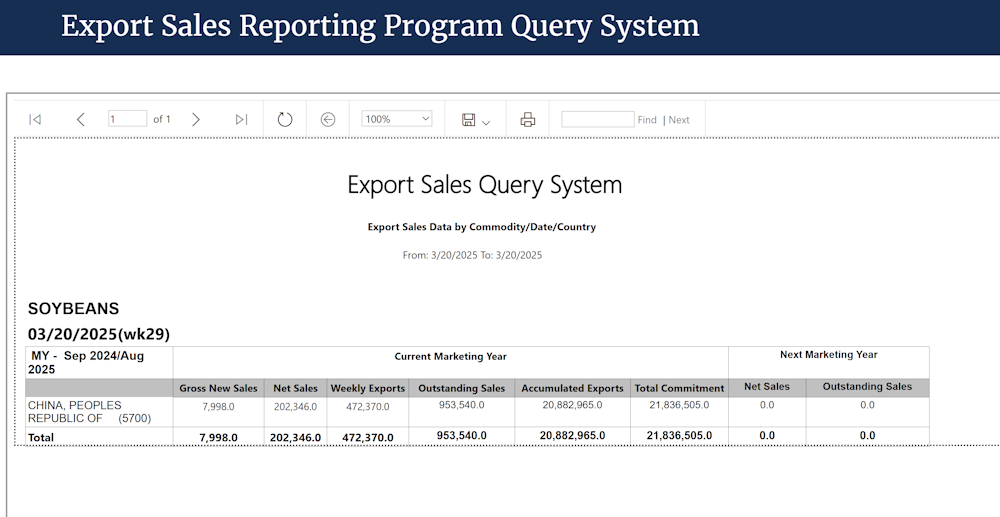Image resolution: width=1000 pixels, height=517 pixels.
Task: Select the Gross New Sales column header
Action: (x=218, y=388)
